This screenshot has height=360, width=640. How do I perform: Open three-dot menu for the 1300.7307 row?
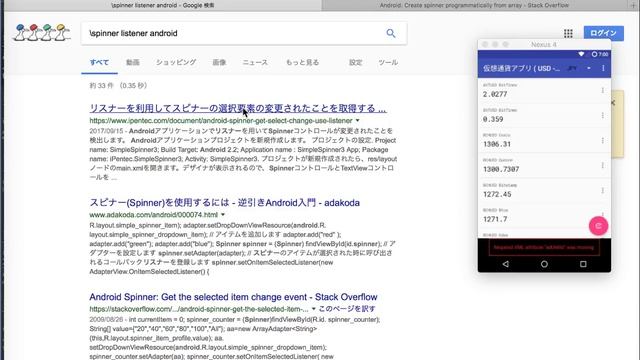(602, 165)
